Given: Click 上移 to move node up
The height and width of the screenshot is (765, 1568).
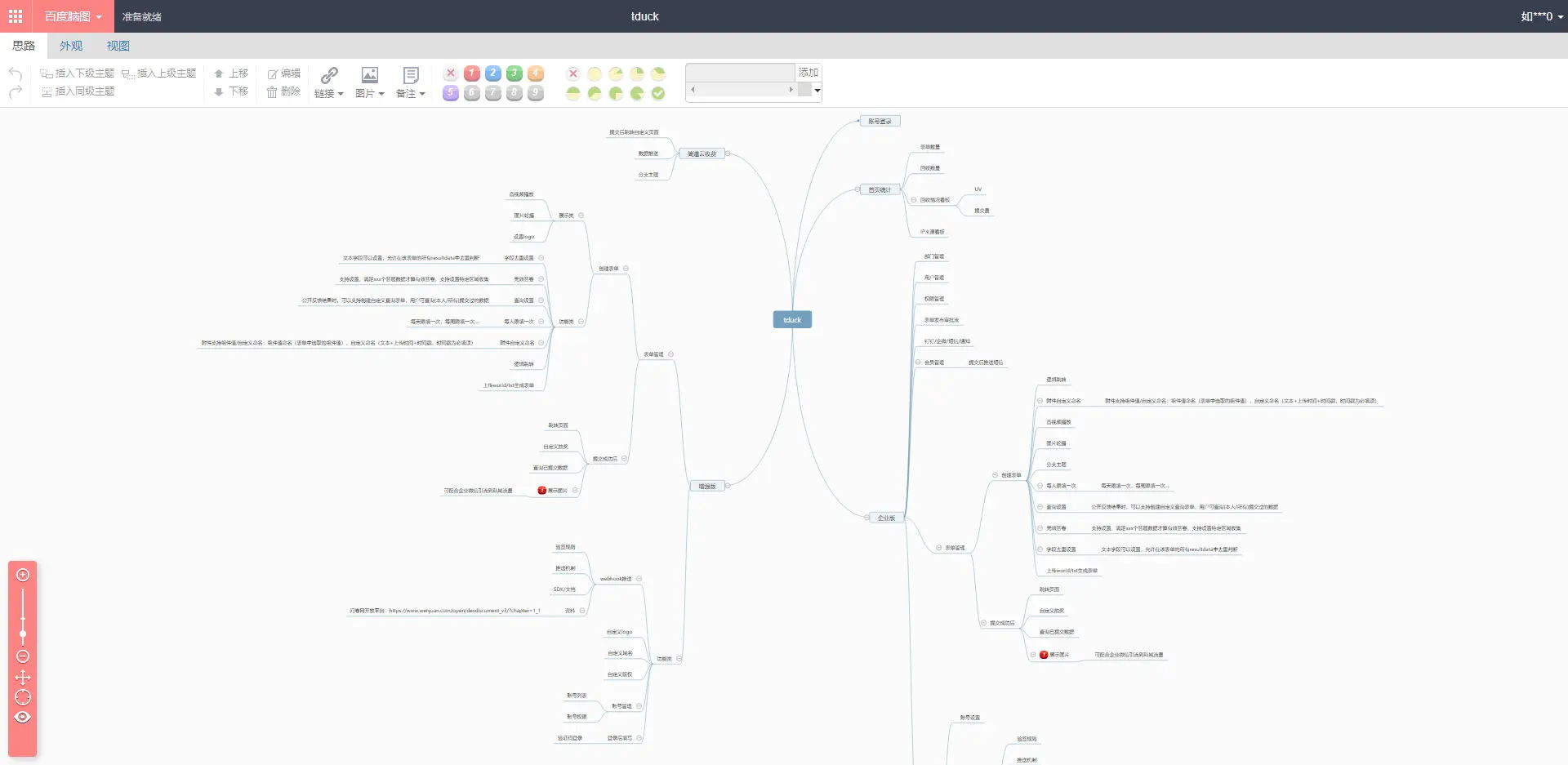Looking at the screenshot, I should point(231,73).
